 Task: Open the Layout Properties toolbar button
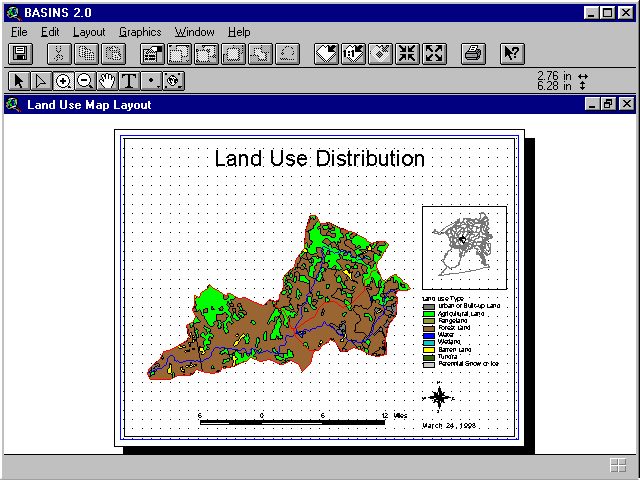pyautogui.click(x=152, y=54)
